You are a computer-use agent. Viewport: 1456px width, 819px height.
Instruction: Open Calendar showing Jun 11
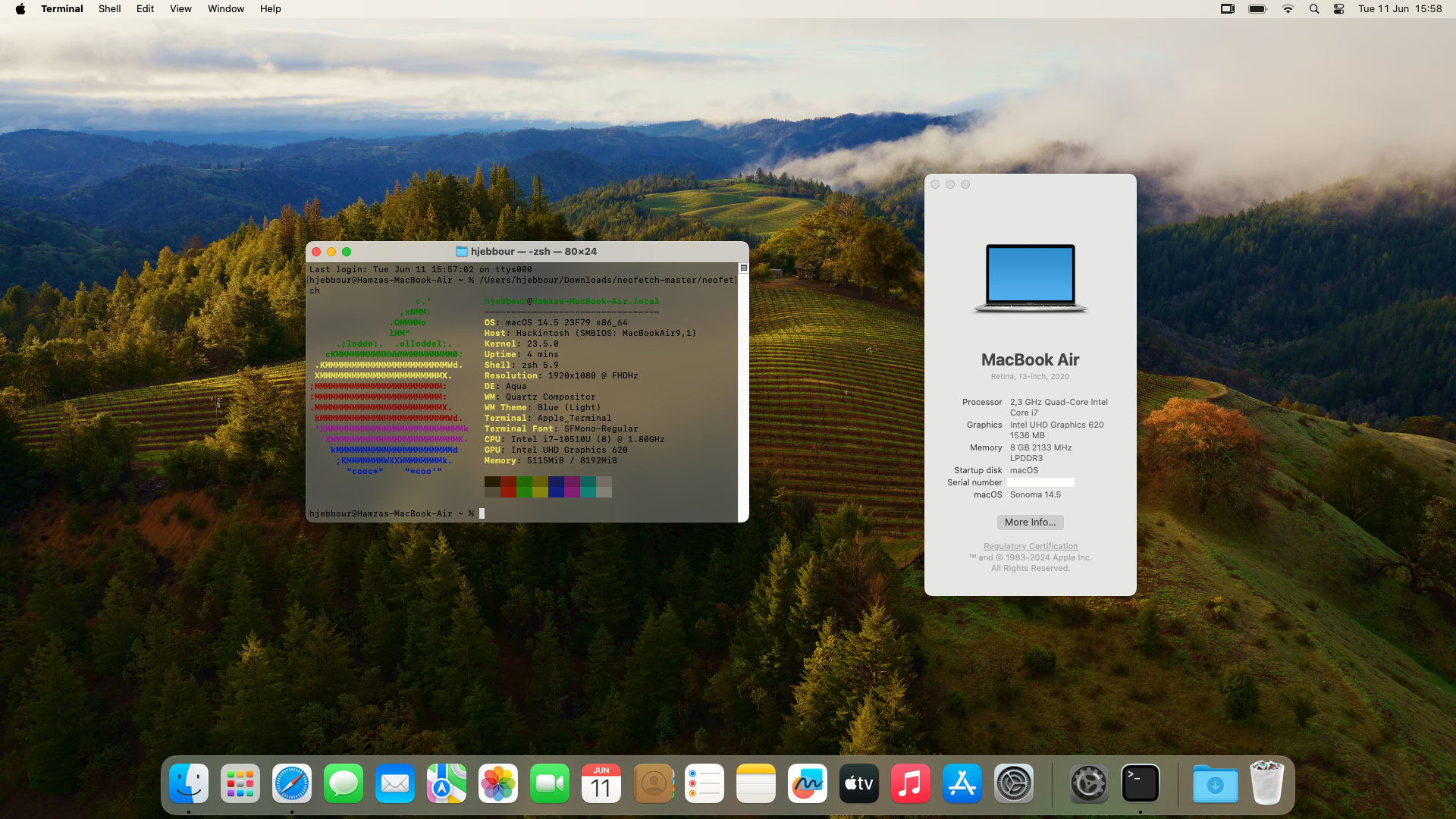click(601, 783)
